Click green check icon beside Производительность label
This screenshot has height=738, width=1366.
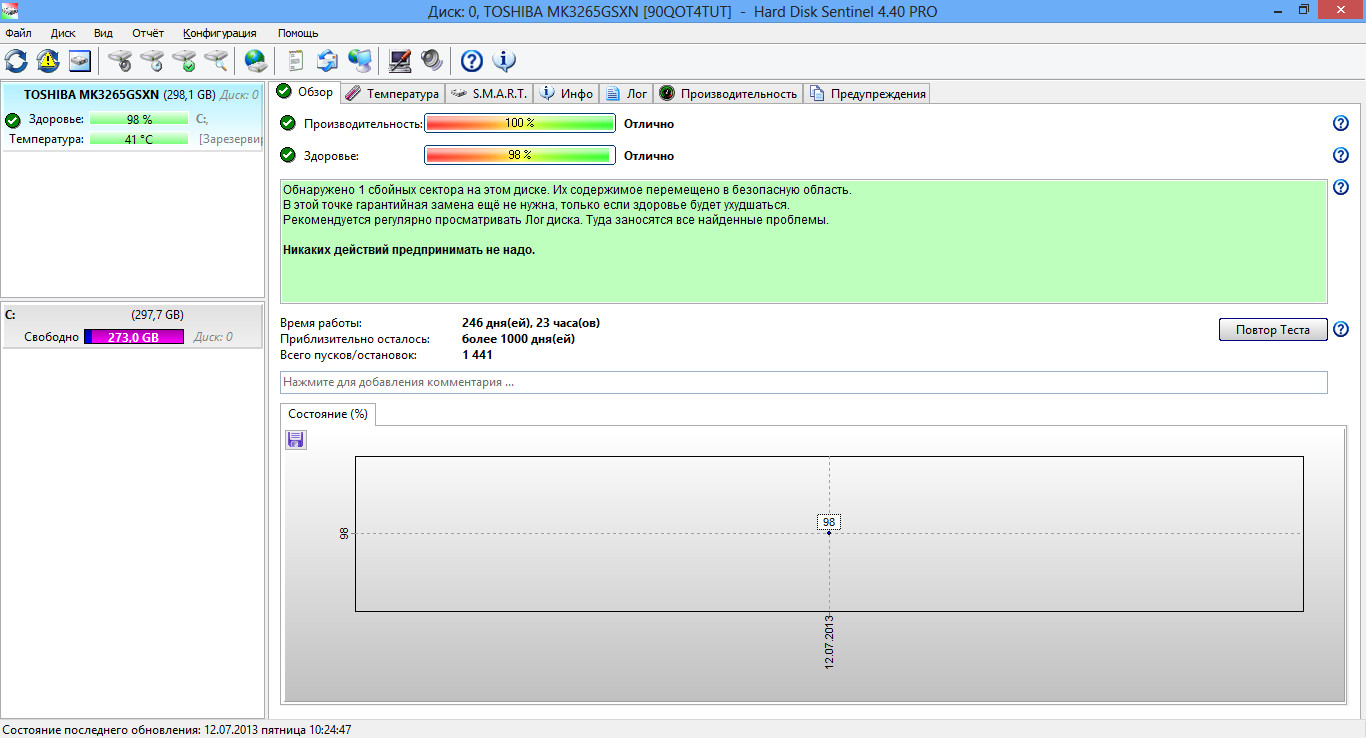[x=288, y=123]
